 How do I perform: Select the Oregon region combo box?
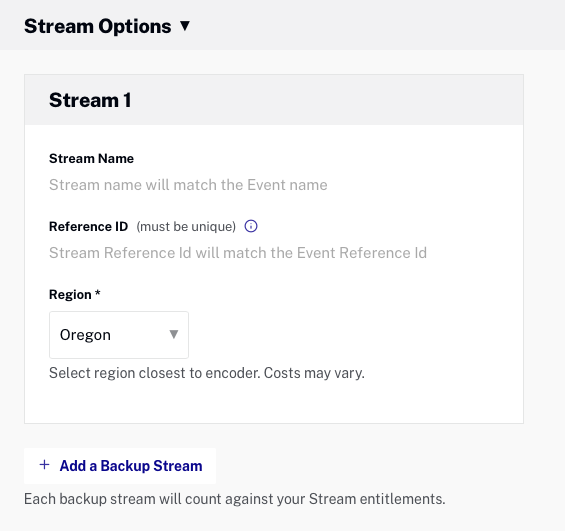pos(119,335)
